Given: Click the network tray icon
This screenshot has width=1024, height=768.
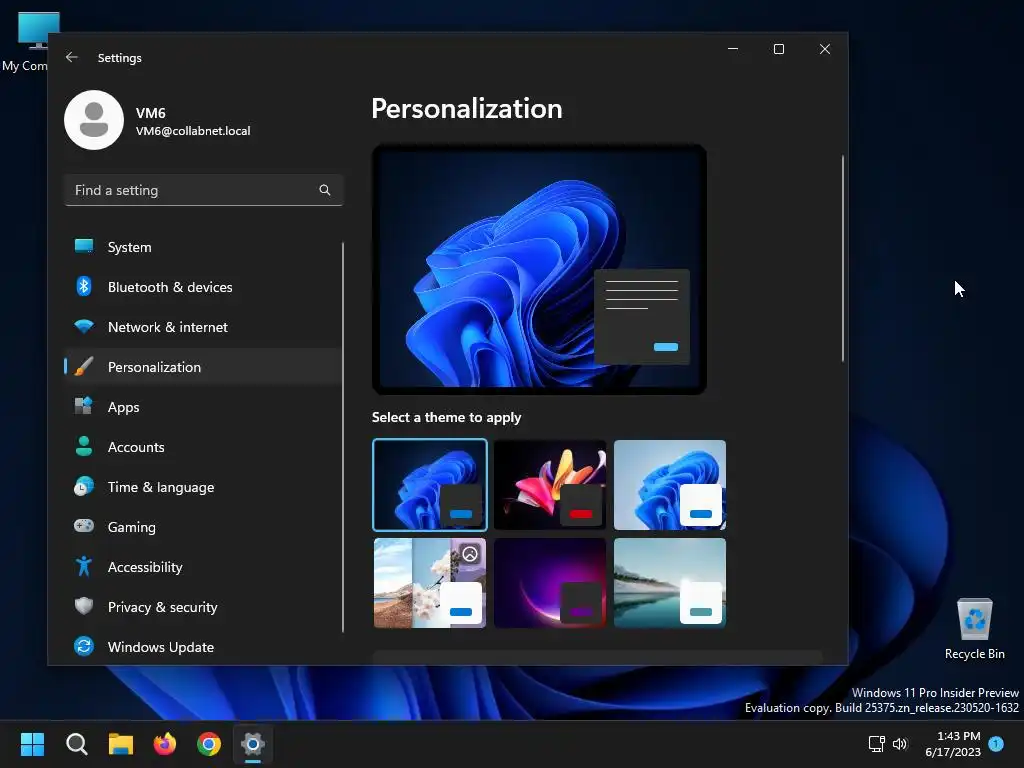Looking at the screenshot, I should 876,744.
